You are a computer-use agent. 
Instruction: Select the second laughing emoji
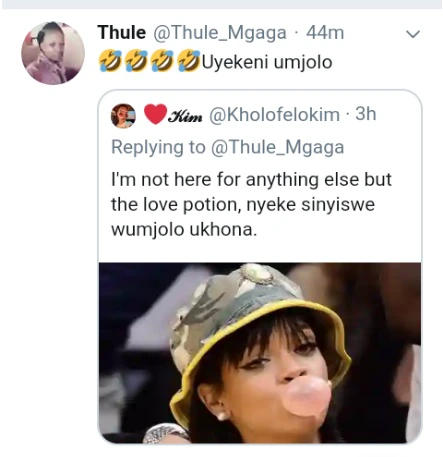tap(136, 61)
